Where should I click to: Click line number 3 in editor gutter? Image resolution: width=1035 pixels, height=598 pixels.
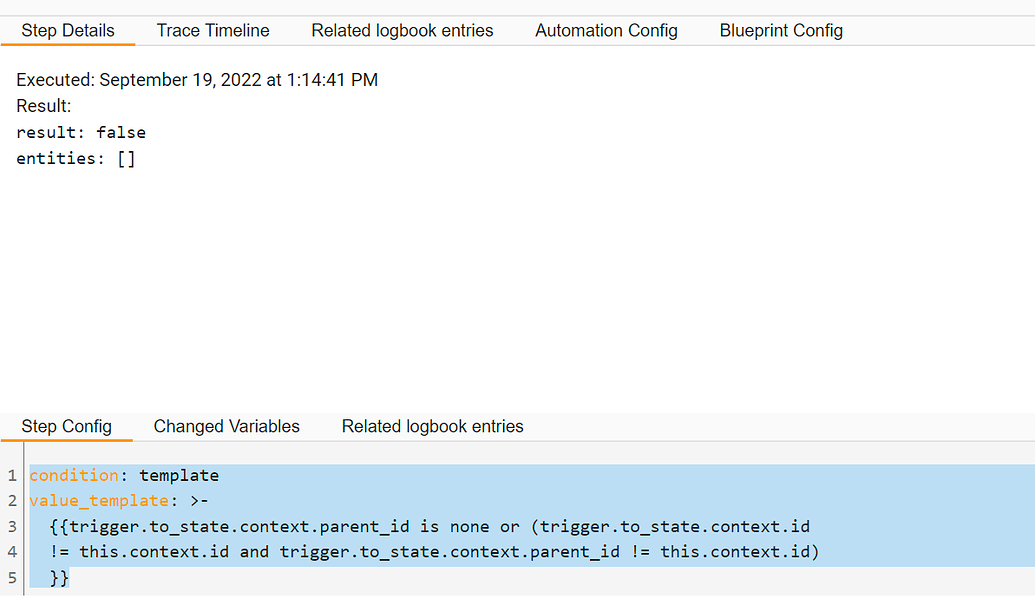12,526
